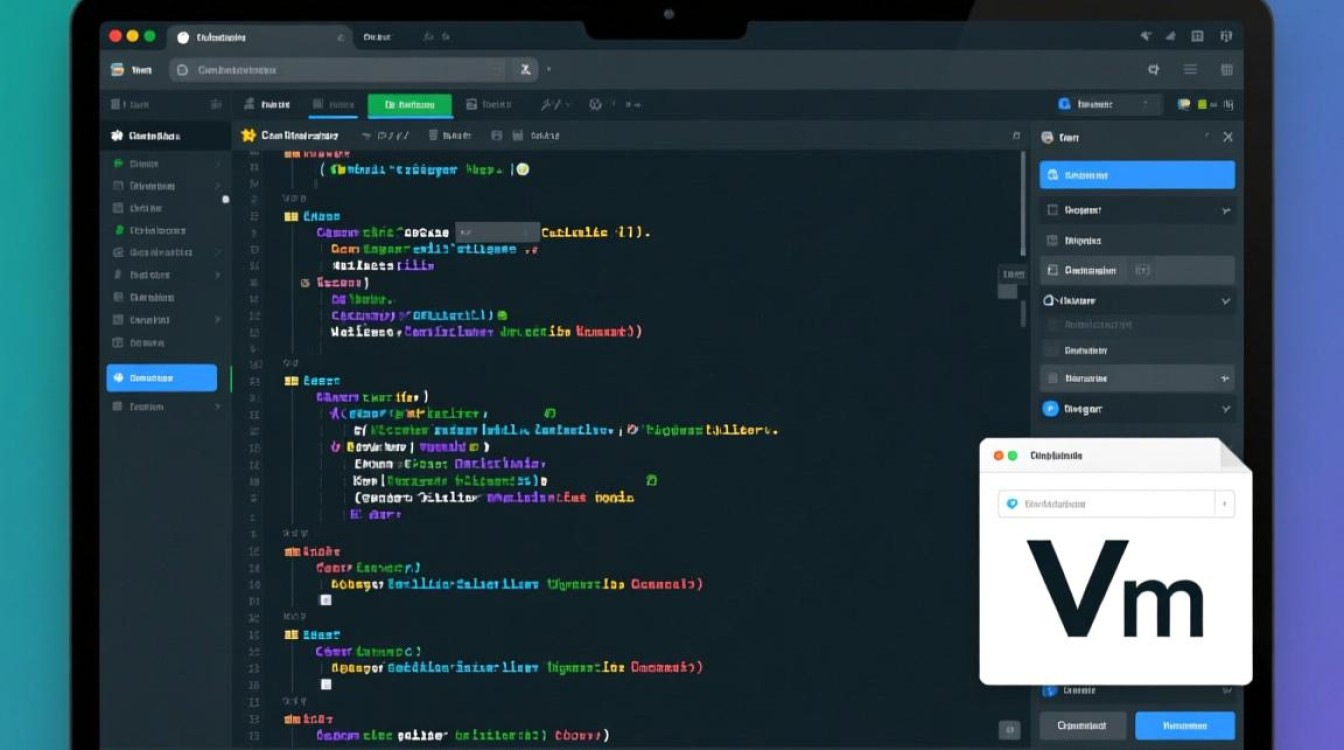This screenshot has height=750, width=1344.
Task: Select the green highlighted toolbar tab
Action: (410, 104)
